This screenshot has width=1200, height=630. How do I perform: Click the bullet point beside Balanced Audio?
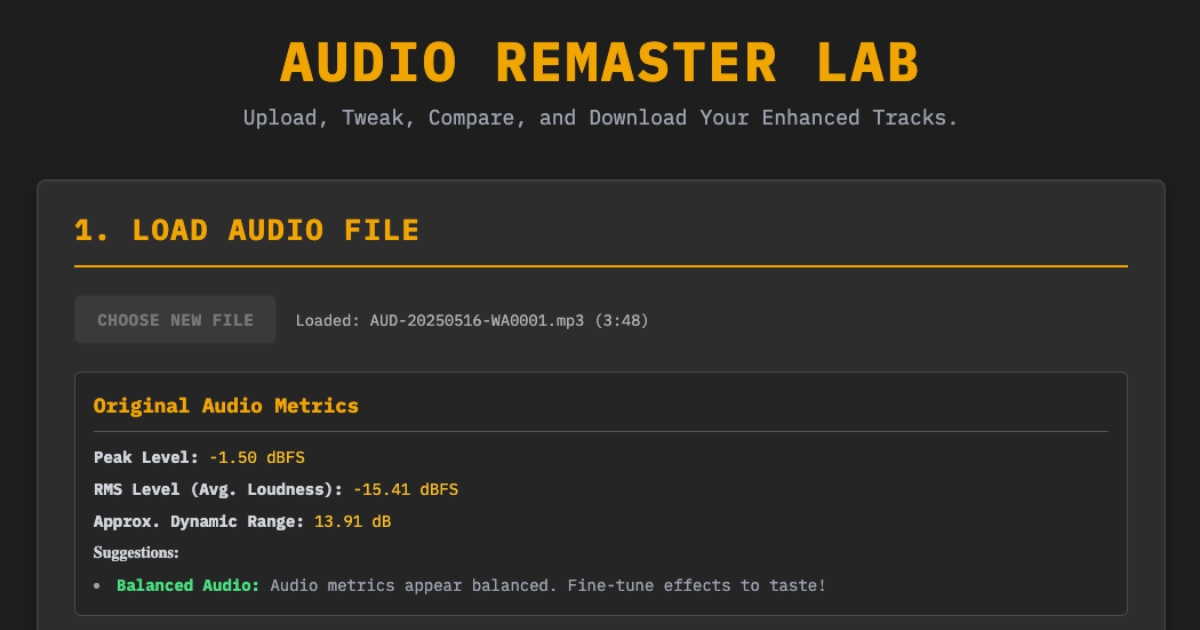coord(97,585)
